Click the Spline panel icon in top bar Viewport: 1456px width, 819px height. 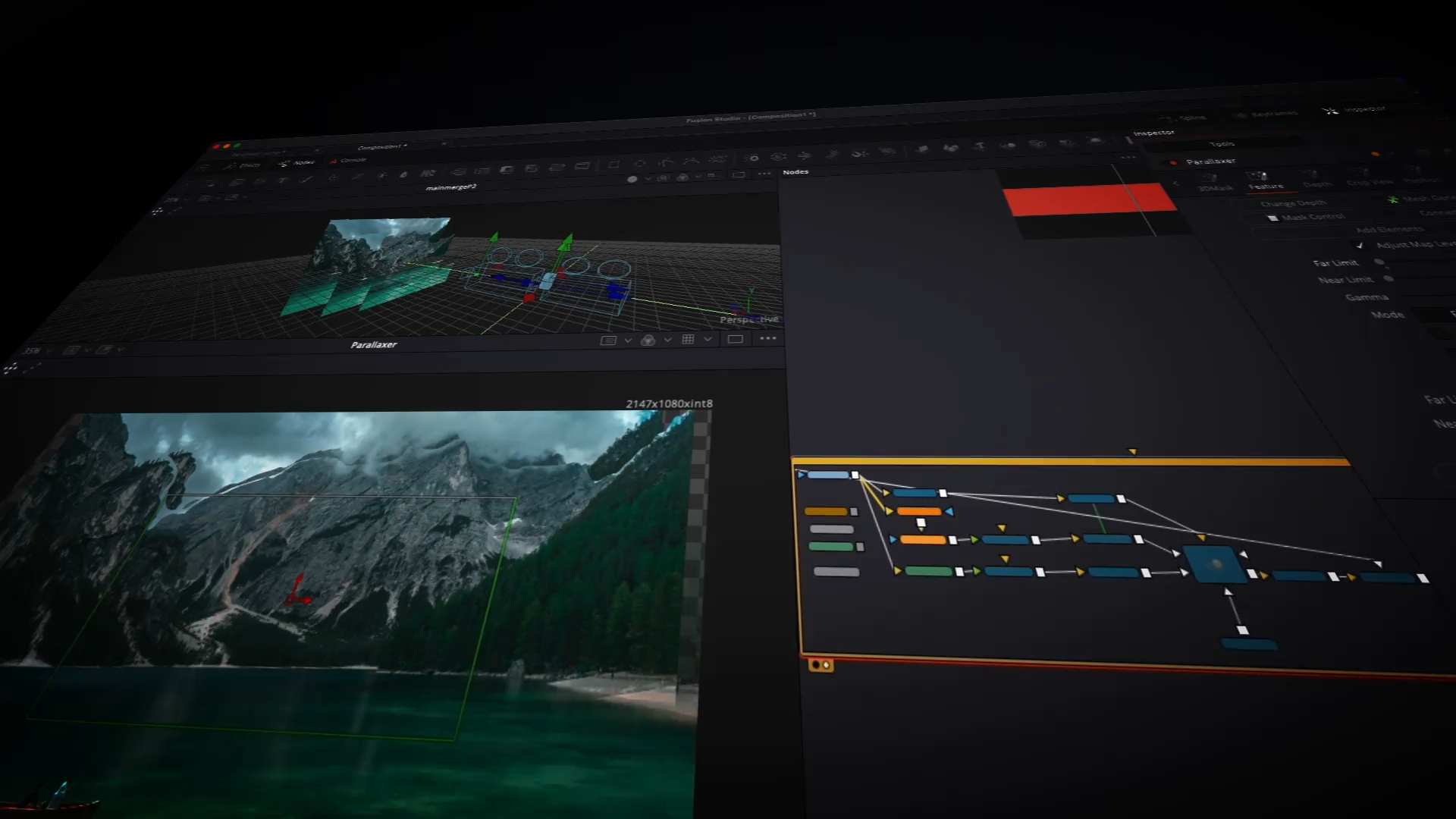tap(1166, 118)
